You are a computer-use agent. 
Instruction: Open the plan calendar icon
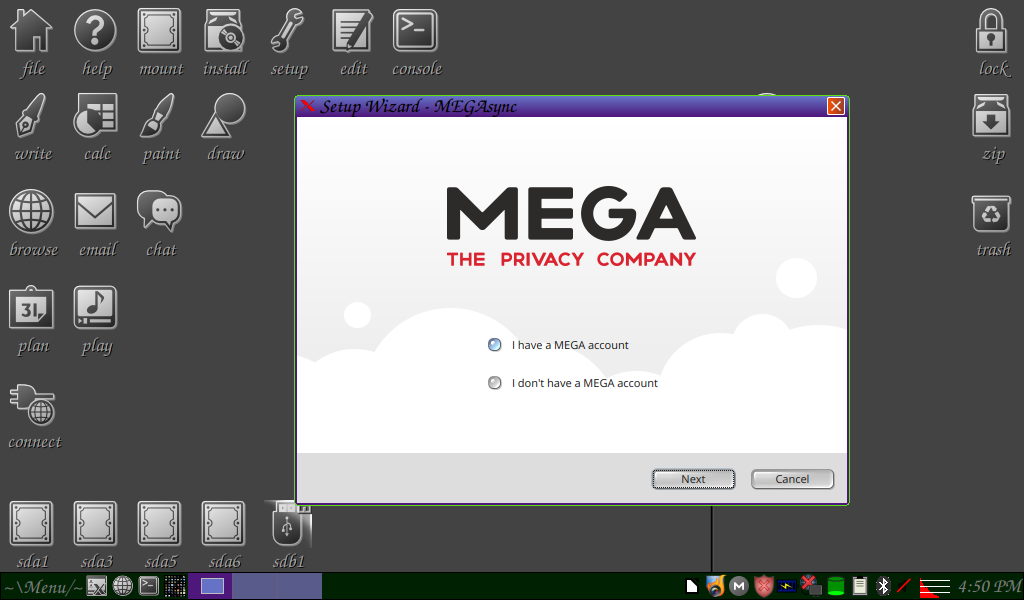32,320
